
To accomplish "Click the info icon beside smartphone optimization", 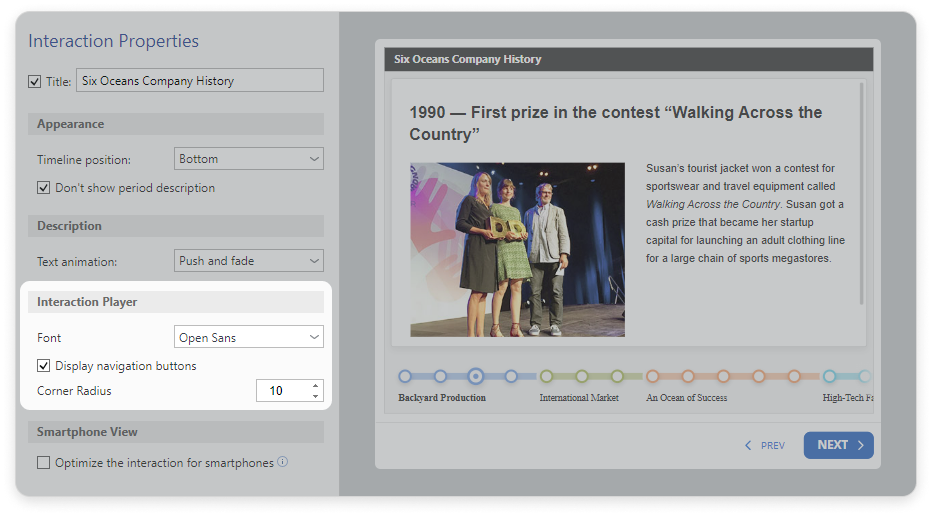I will 282,462.
